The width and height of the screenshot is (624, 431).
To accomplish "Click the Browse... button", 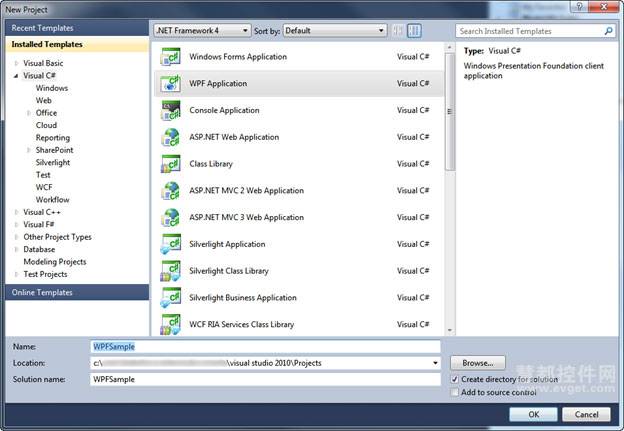I will 478,363.
